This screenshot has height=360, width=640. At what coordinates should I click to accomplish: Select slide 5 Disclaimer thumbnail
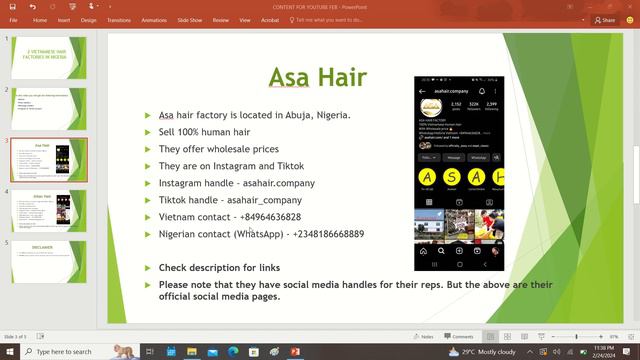(49, 262)
